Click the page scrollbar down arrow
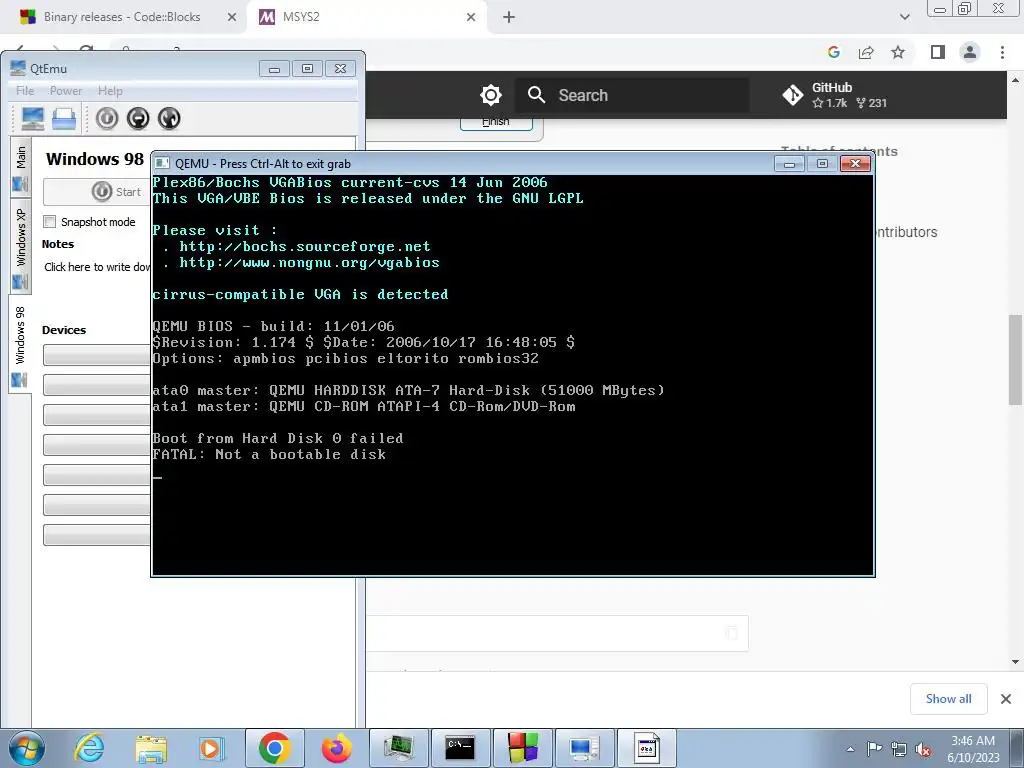Viewport: 1024px width, 768px height. pos(1016,662)
